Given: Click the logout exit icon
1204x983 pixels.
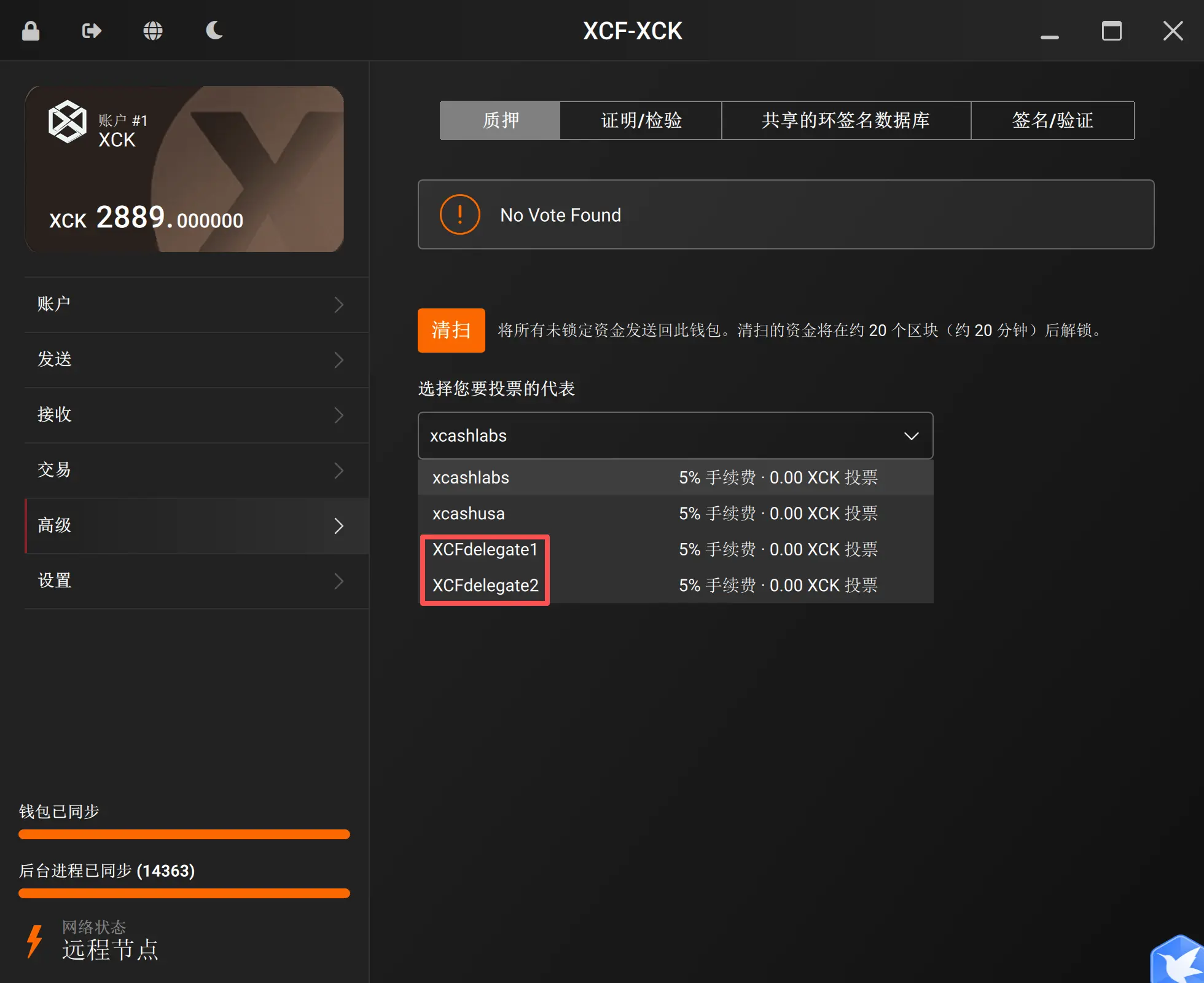Looking at the screenshot, I should [92, 31].
